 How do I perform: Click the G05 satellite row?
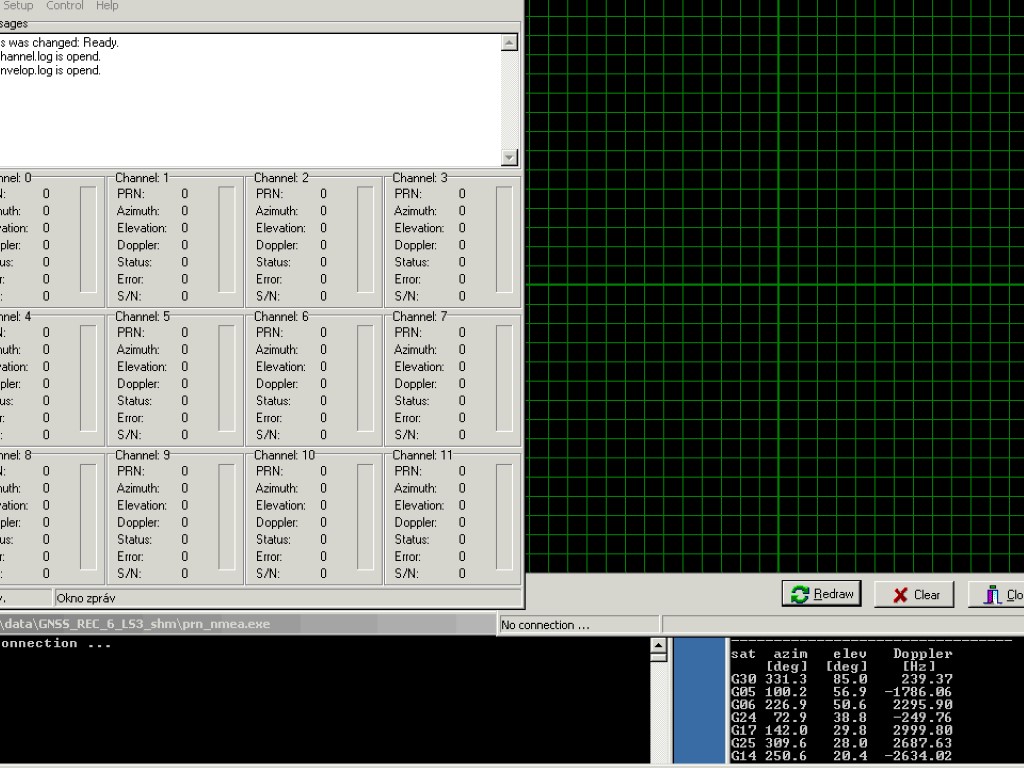(x=841, y=692)
